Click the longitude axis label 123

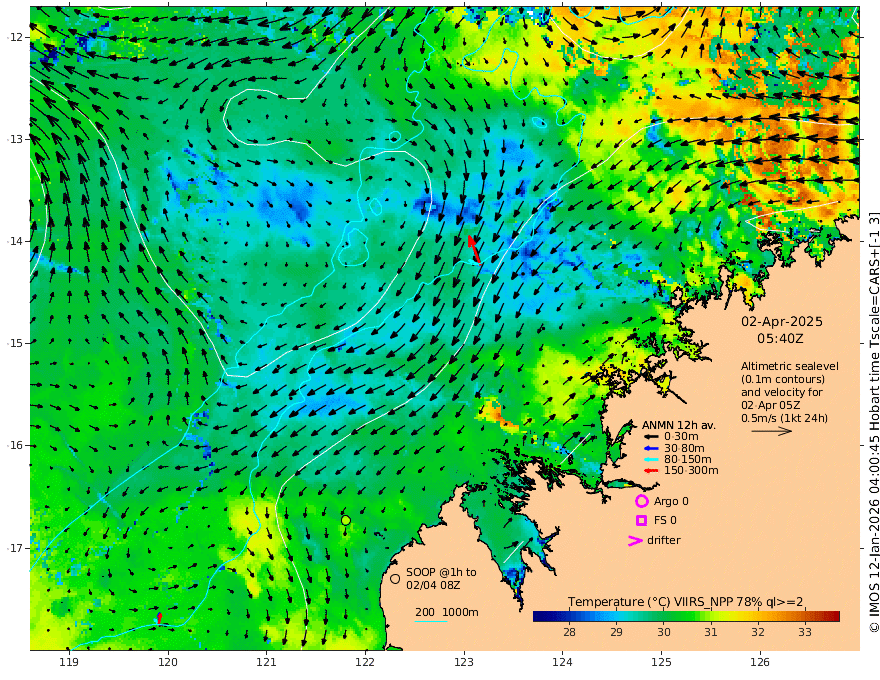tap(464, 662)
